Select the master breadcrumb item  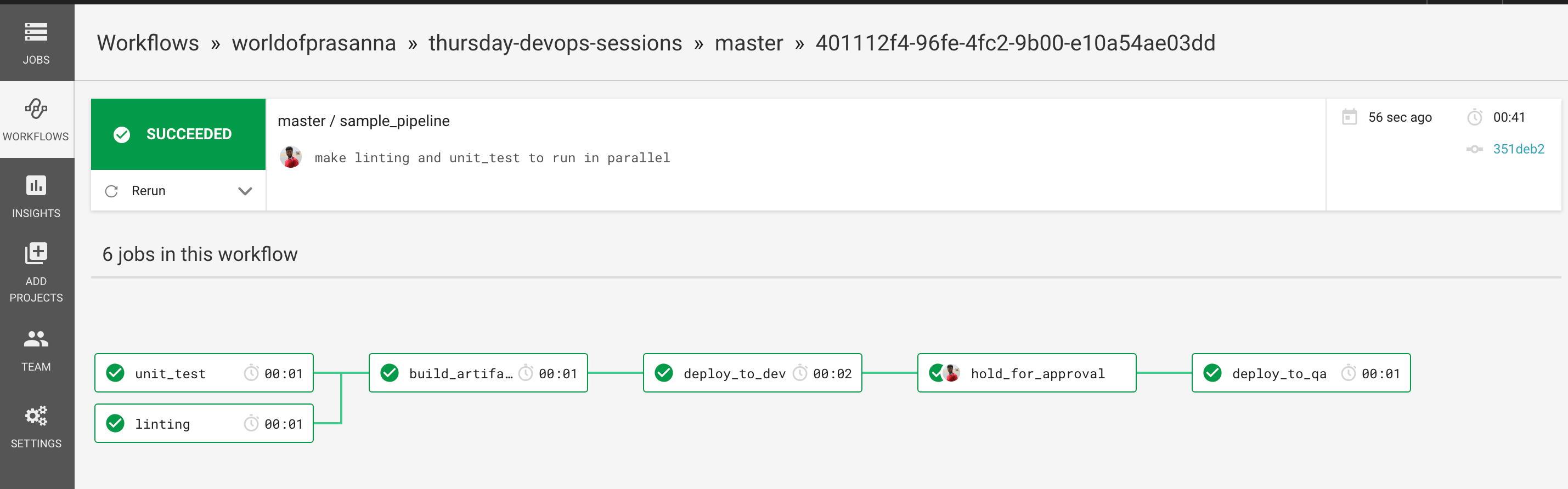coord(749,43)
